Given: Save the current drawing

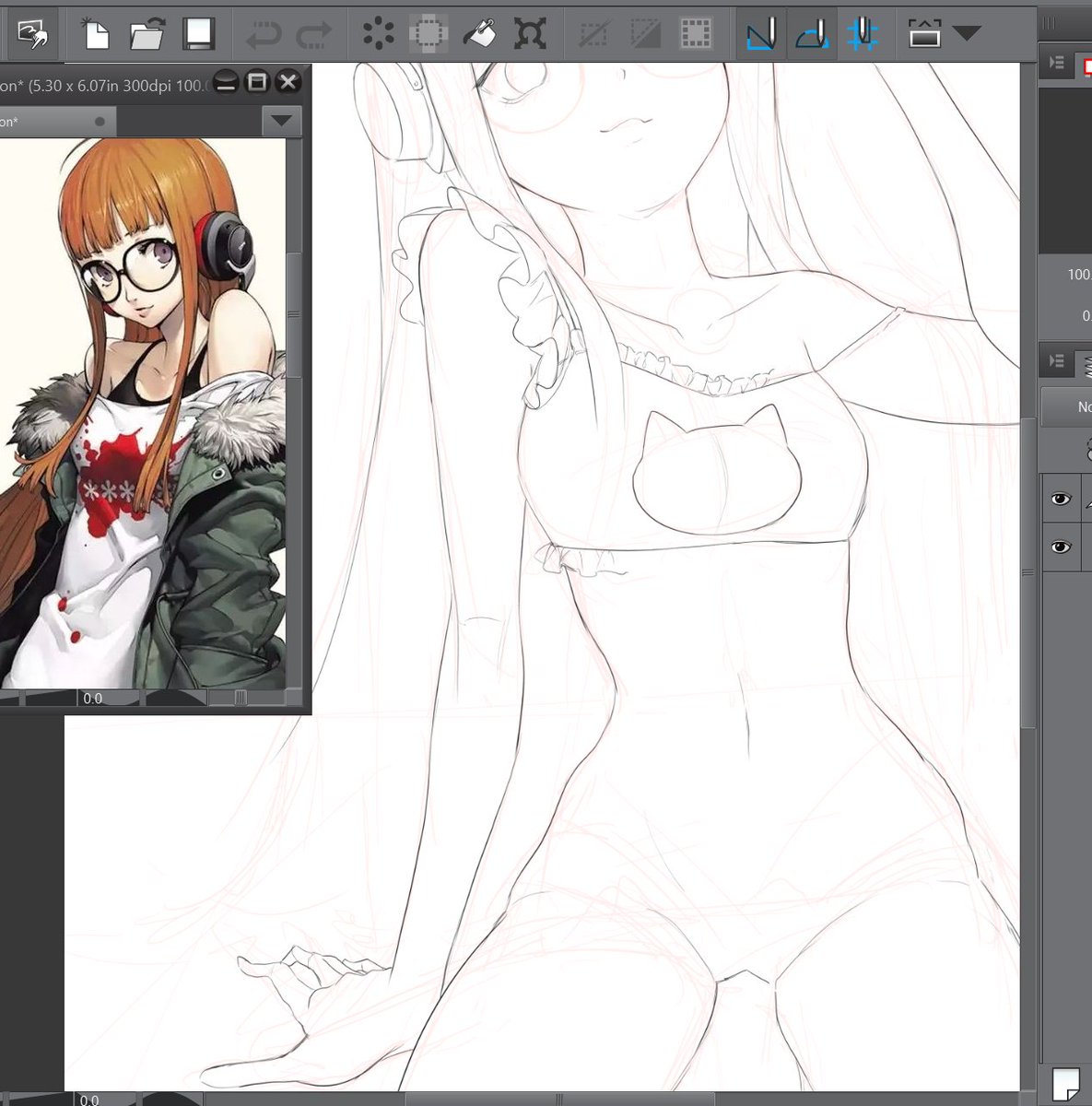Looking at the screenshot, I should 198,34.
